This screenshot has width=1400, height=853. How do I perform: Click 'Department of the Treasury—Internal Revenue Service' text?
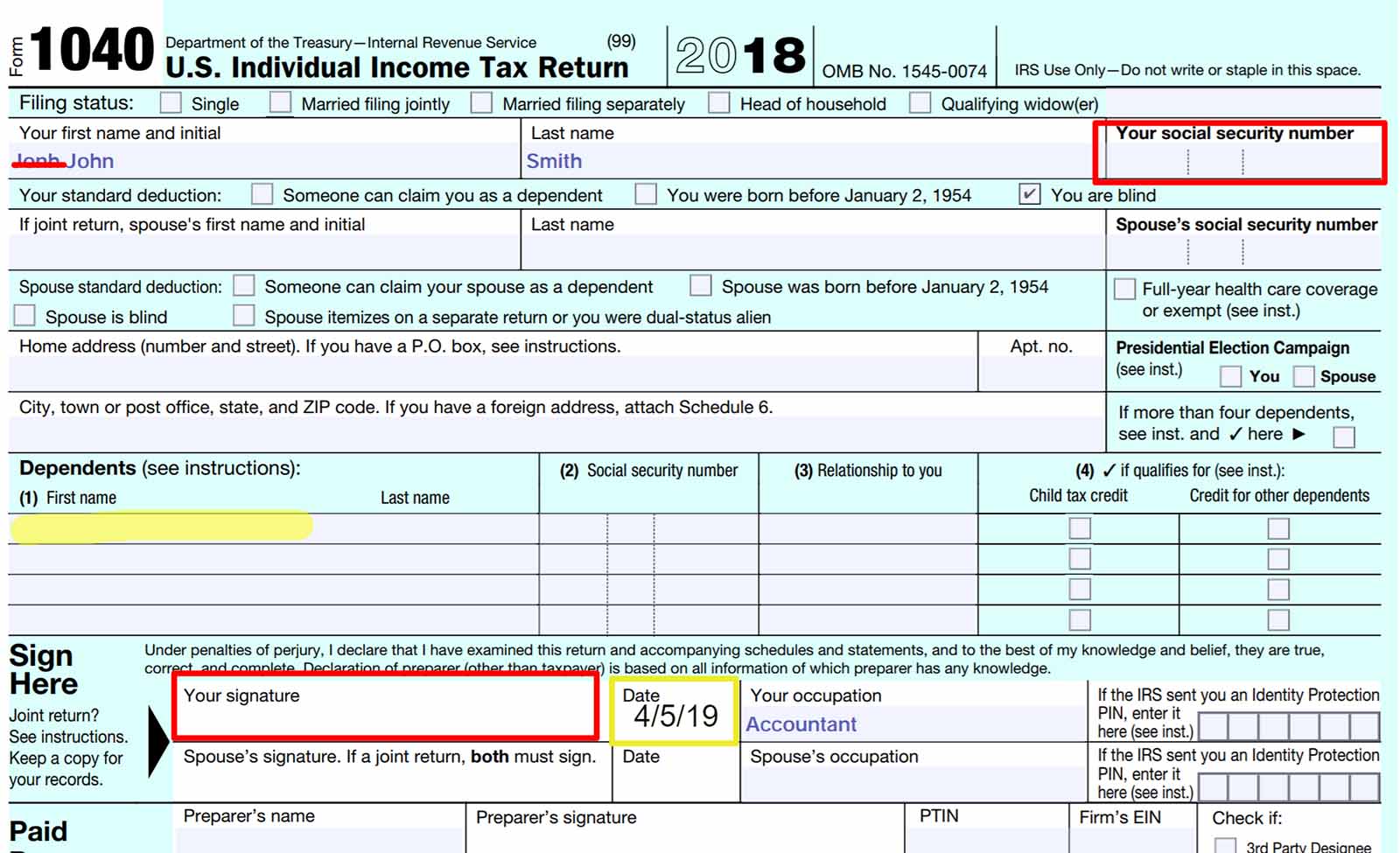tap(351, 42)
